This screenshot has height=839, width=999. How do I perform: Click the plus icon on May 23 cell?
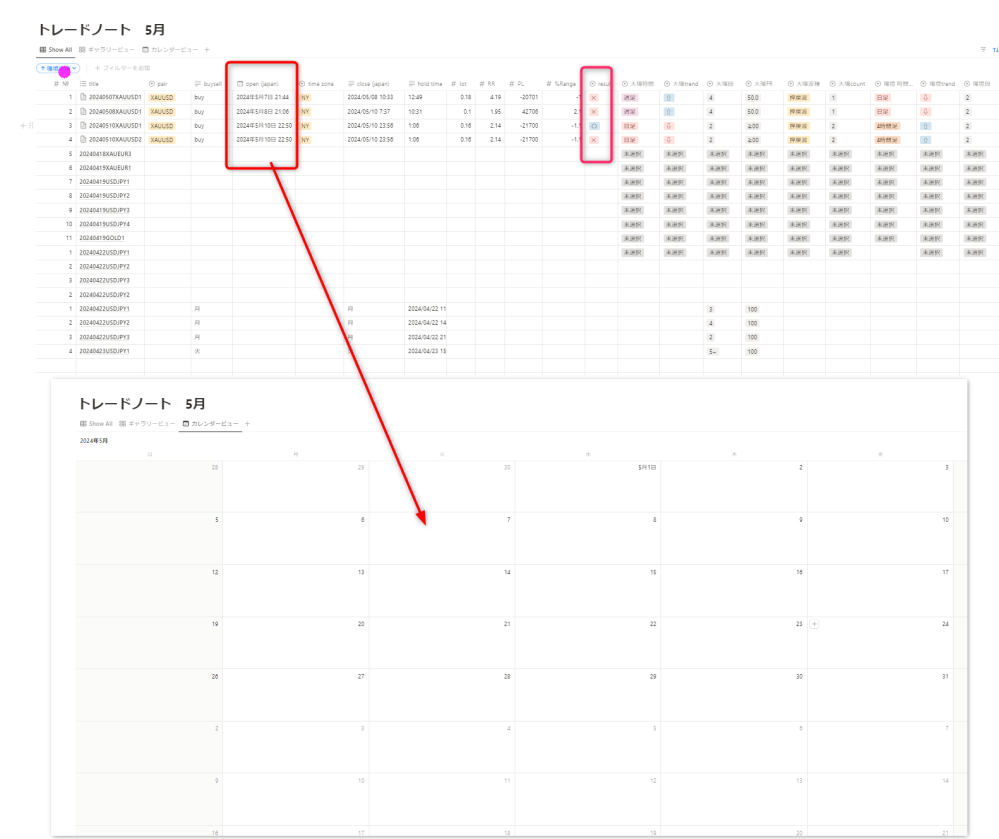(x=813, y=624)
